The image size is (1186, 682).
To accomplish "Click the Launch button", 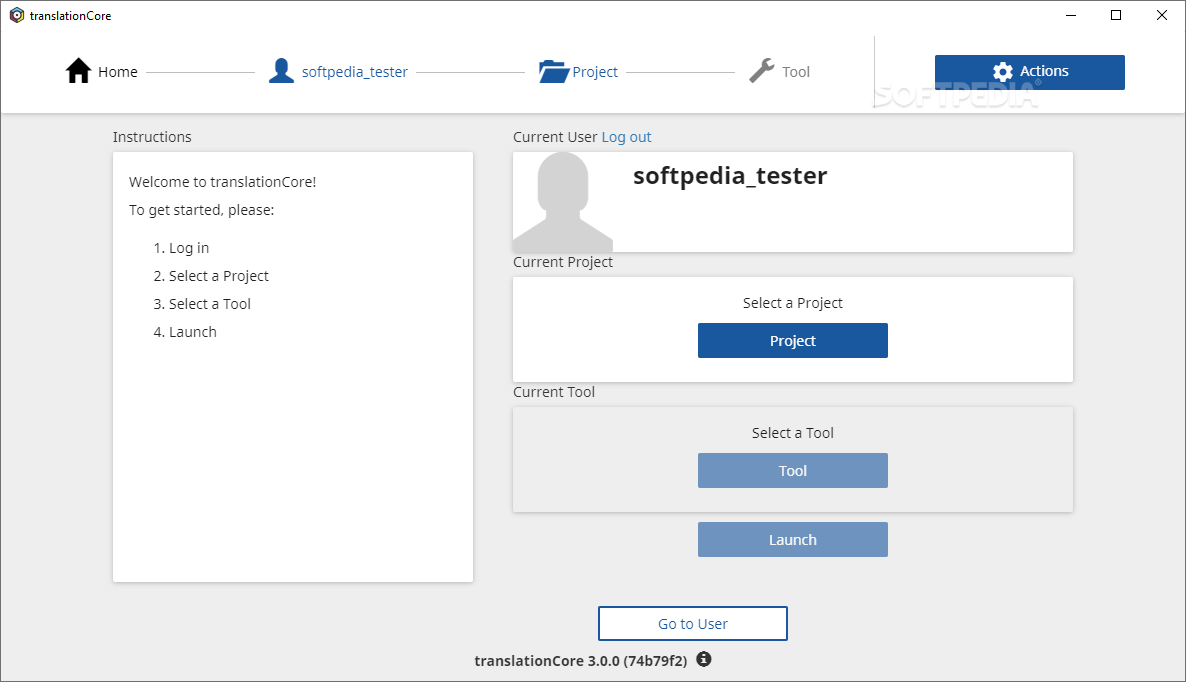I will tap(793, 540).
